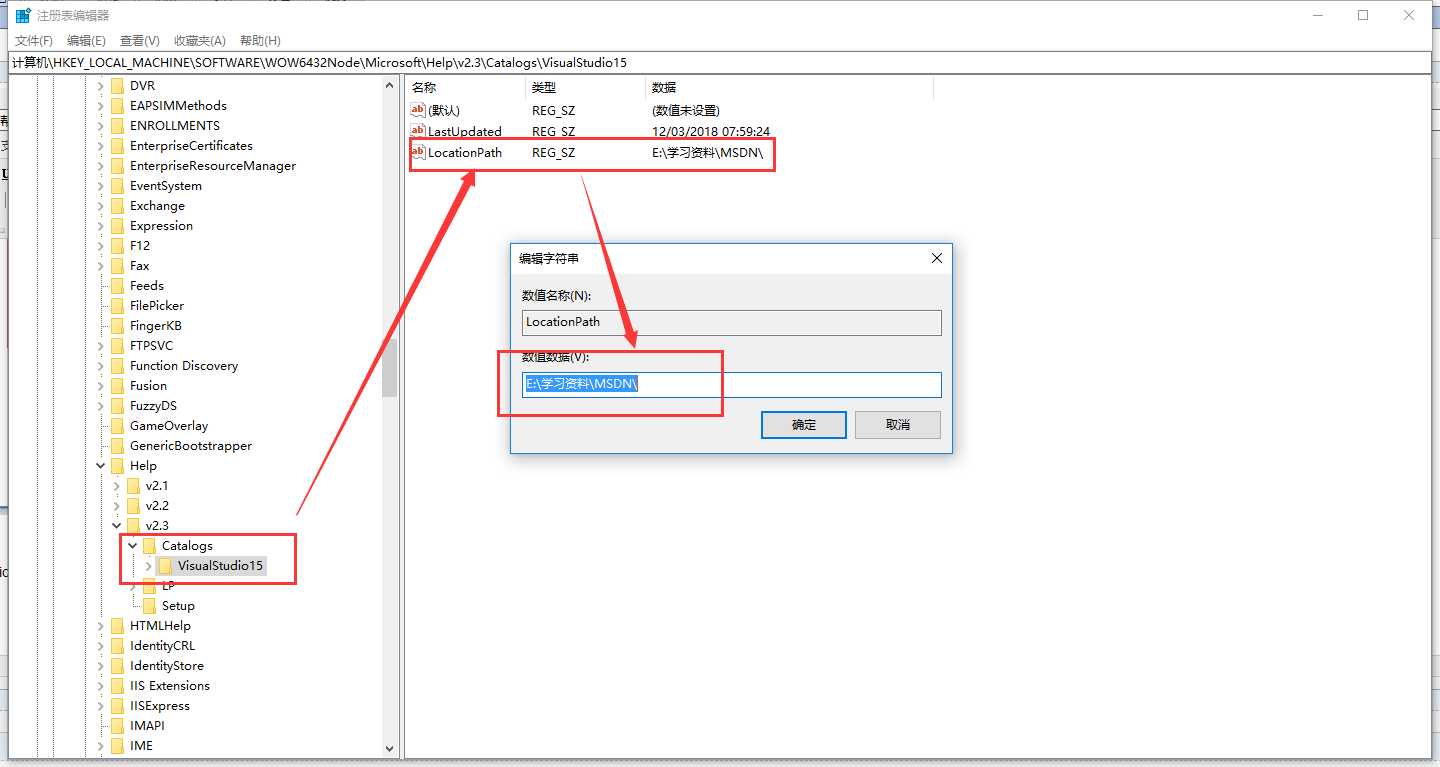Click the Registry Editor title bar icon
Viewport: 1440px width, 767px height.
(23, 15)
